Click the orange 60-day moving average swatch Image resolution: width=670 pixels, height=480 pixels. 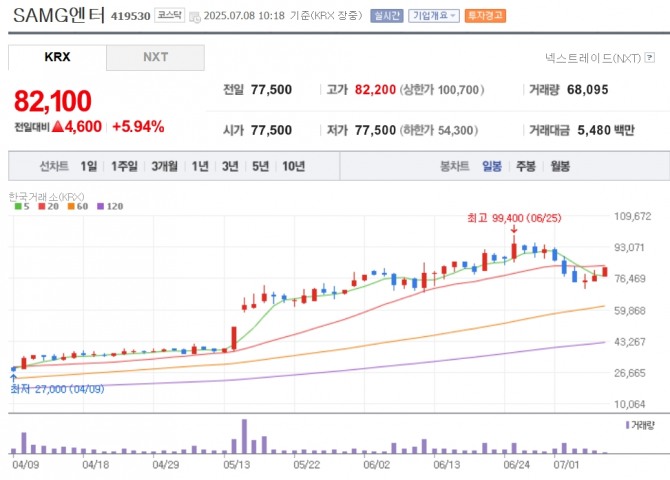click(71, 206)
